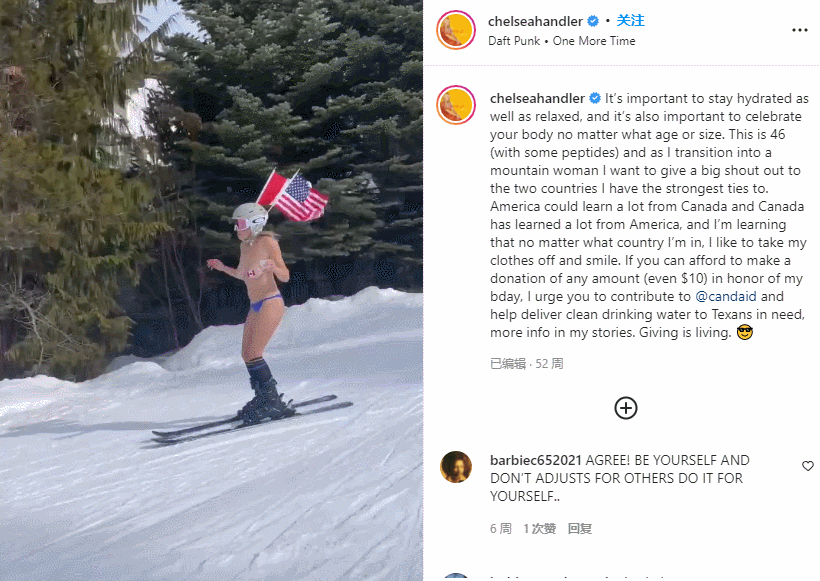Click the verified badge beside the caption username

tap(595, 98)
